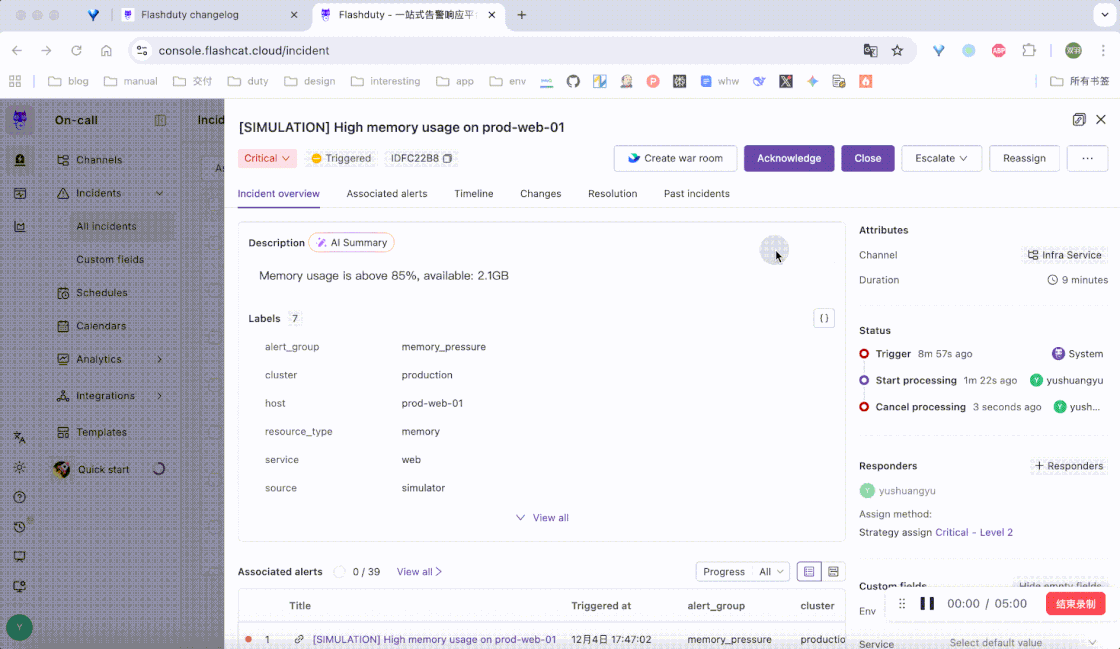Click the translate icon in browser address bar

871,50
